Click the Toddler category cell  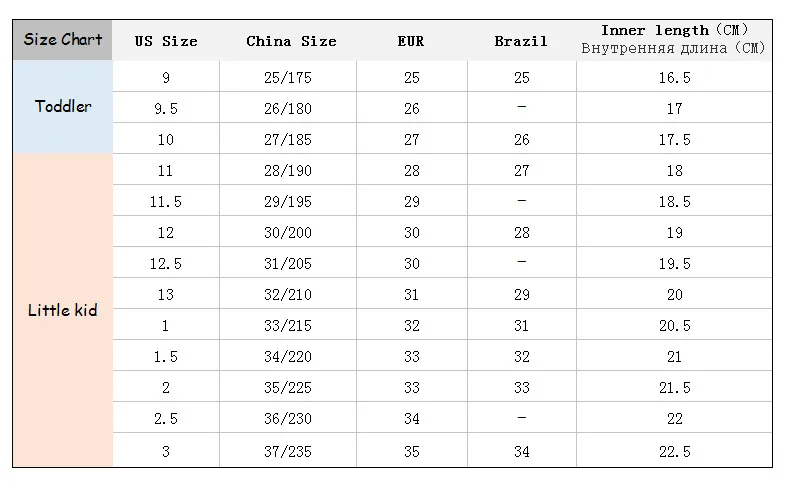tap(62, 107)
